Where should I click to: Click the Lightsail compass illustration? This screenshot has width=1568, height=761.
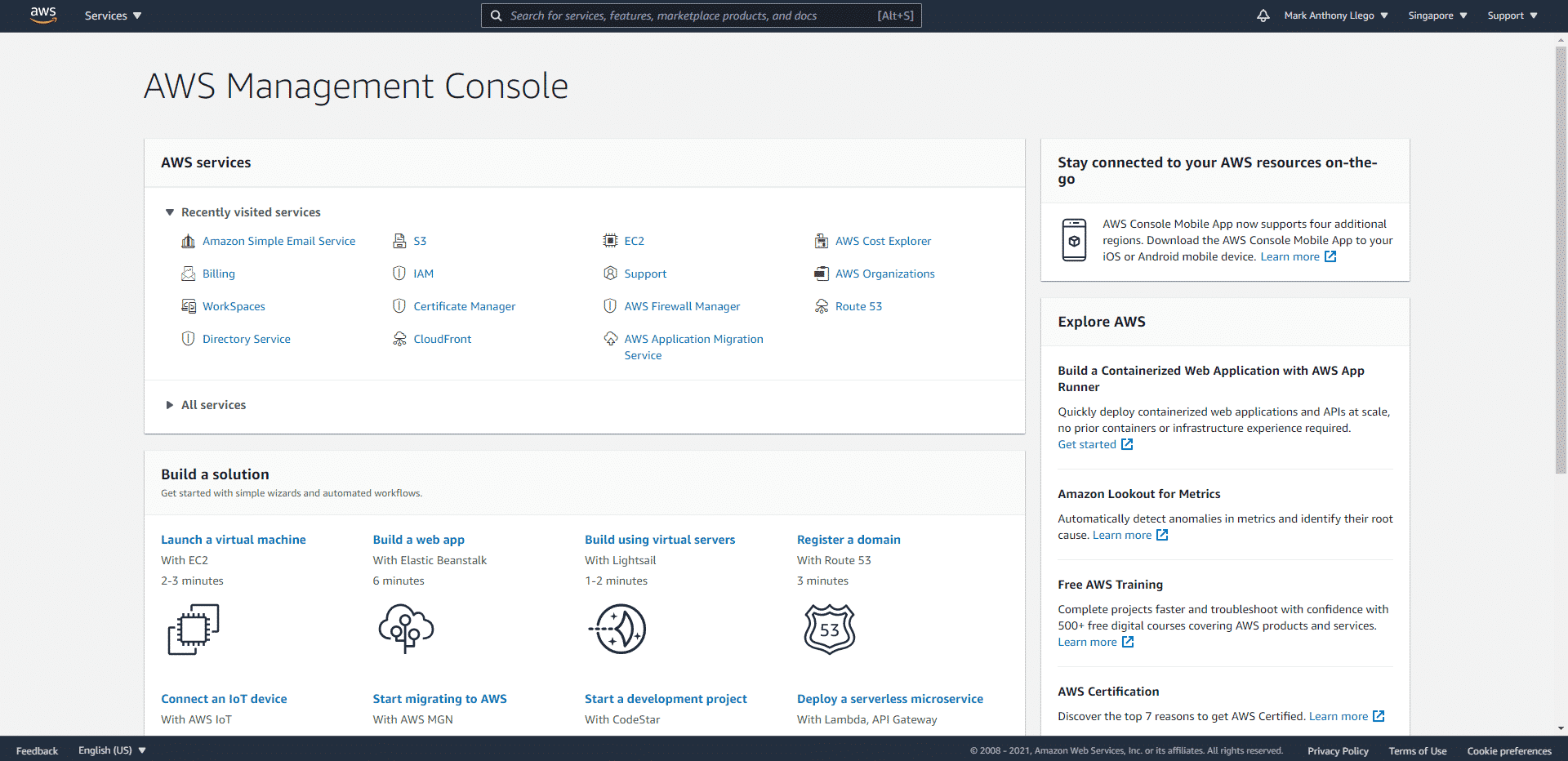tap(617, 629)
